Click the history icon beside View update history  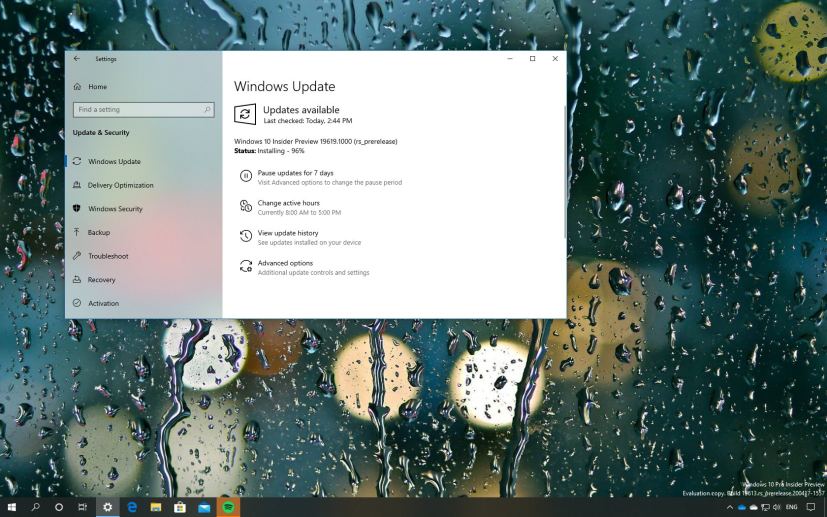tap(246, 236)
